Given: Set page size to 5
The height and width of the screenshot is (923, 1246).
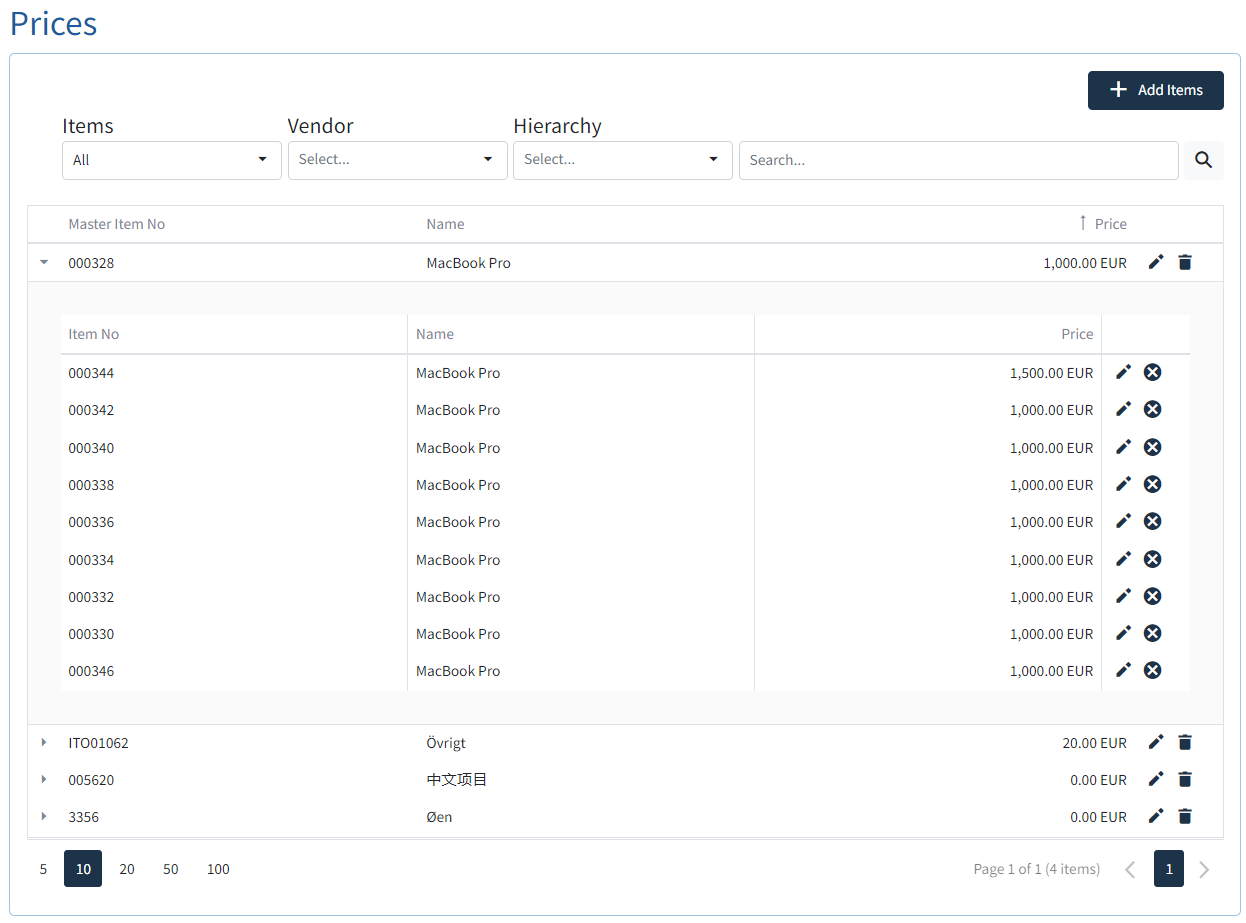Looking at the screenshot, I should (43, 869).
